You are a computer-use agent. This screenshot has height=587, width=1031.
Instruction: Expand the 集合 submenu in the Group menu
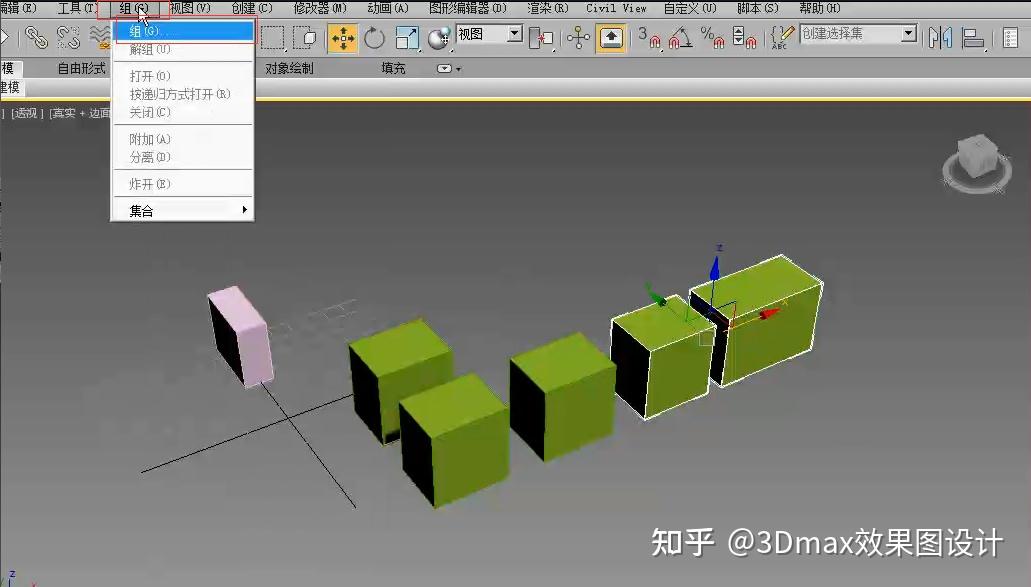click(160, 211)
